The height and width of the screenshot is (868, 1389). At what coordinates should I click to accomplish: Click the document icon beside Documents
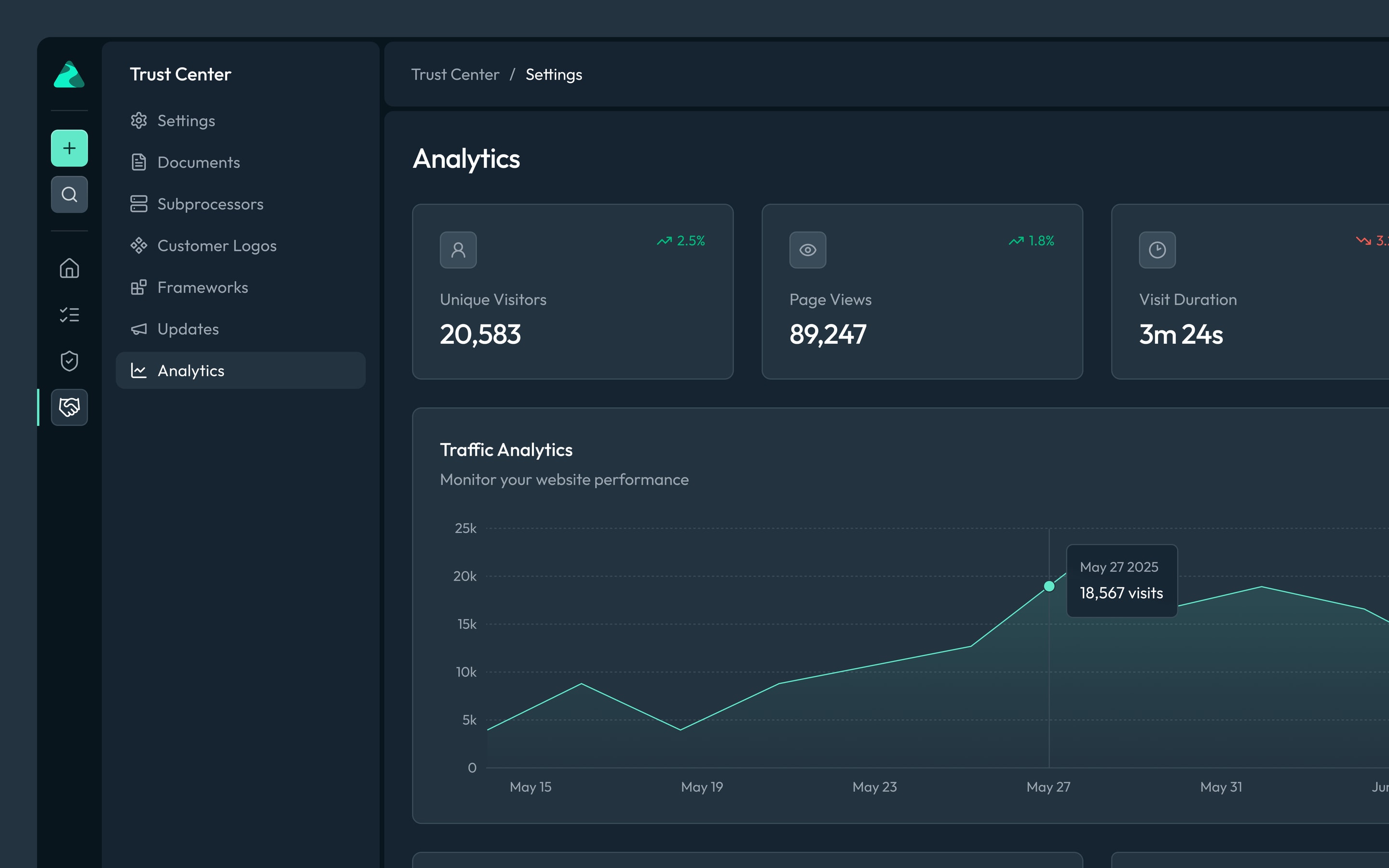pos(139,163)
